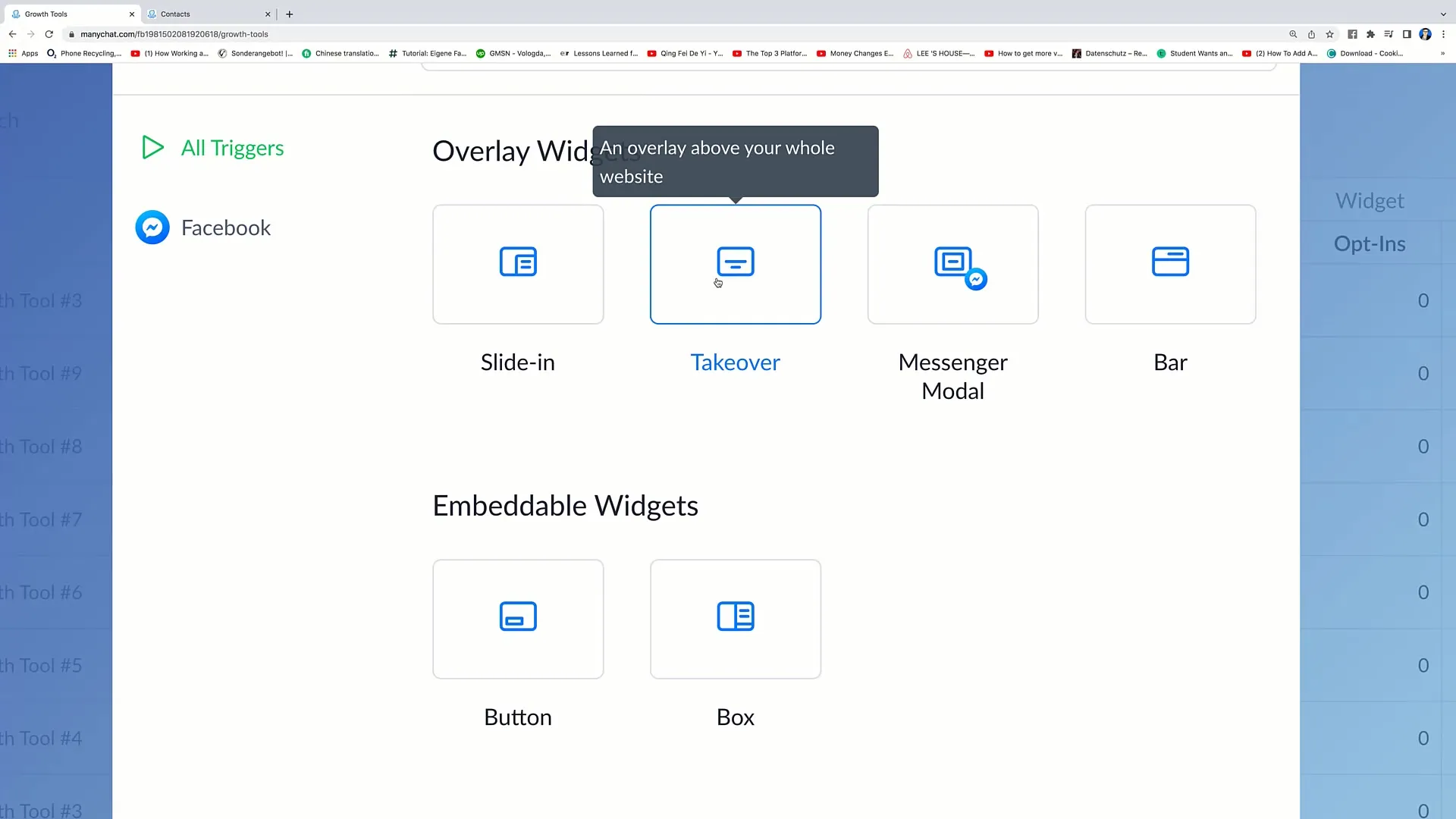Image resolution: width=1456 pixels, height=819 pixels.
Task: Open Money Changes bookmark
Action: (x=855, y=53)
